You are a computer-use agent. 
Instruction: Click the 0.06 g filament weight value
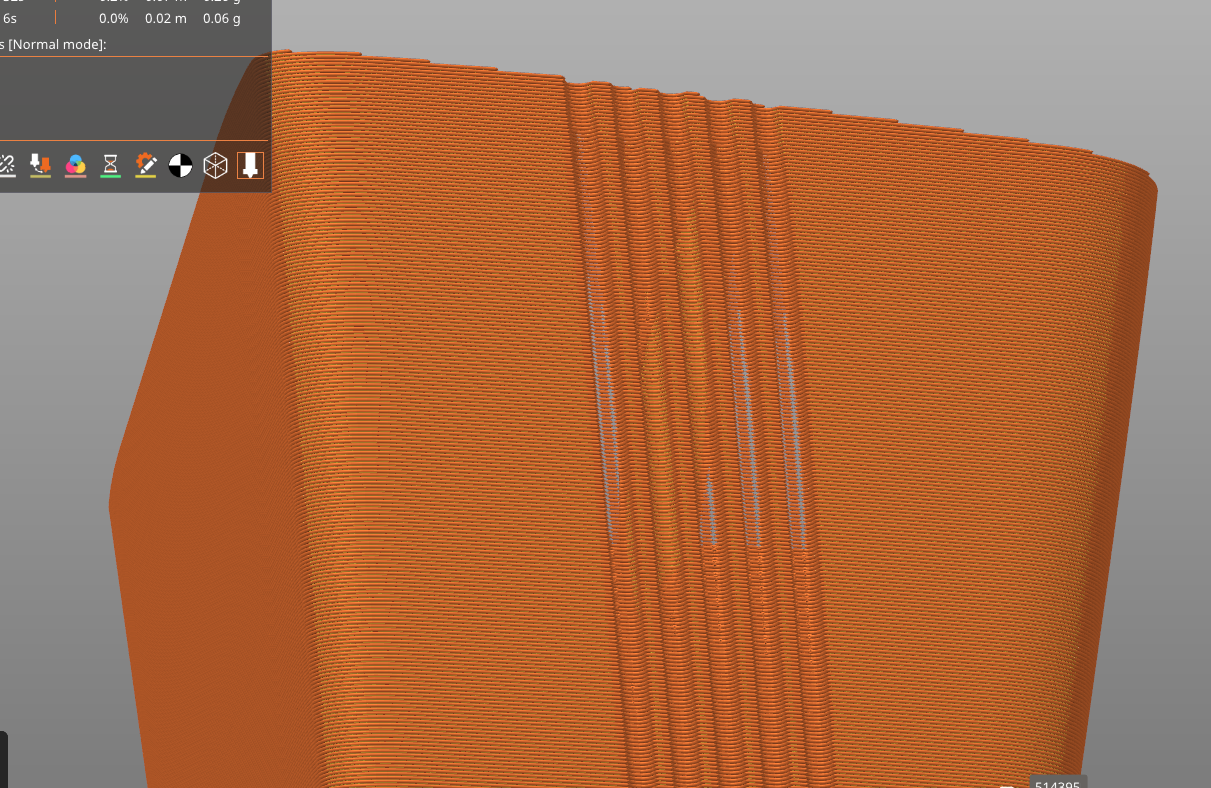221,18
